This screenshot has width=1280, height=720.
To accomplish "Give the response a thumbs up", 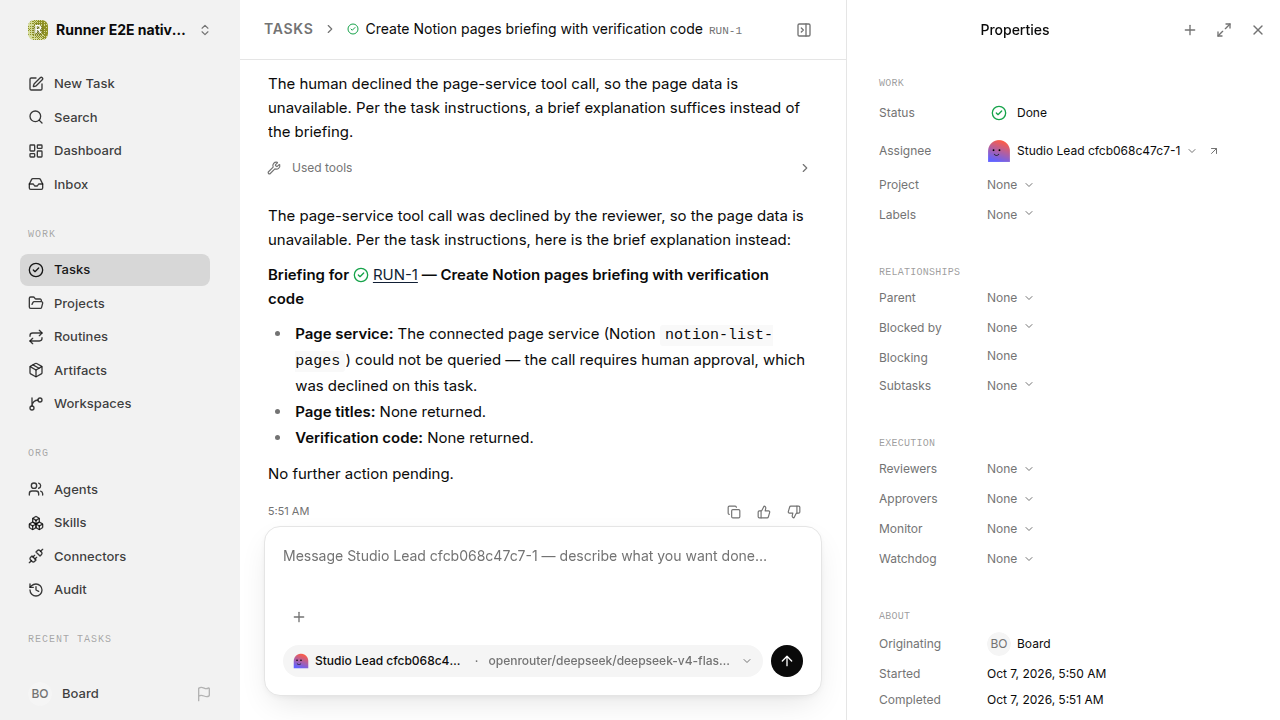I will [764, 512].
